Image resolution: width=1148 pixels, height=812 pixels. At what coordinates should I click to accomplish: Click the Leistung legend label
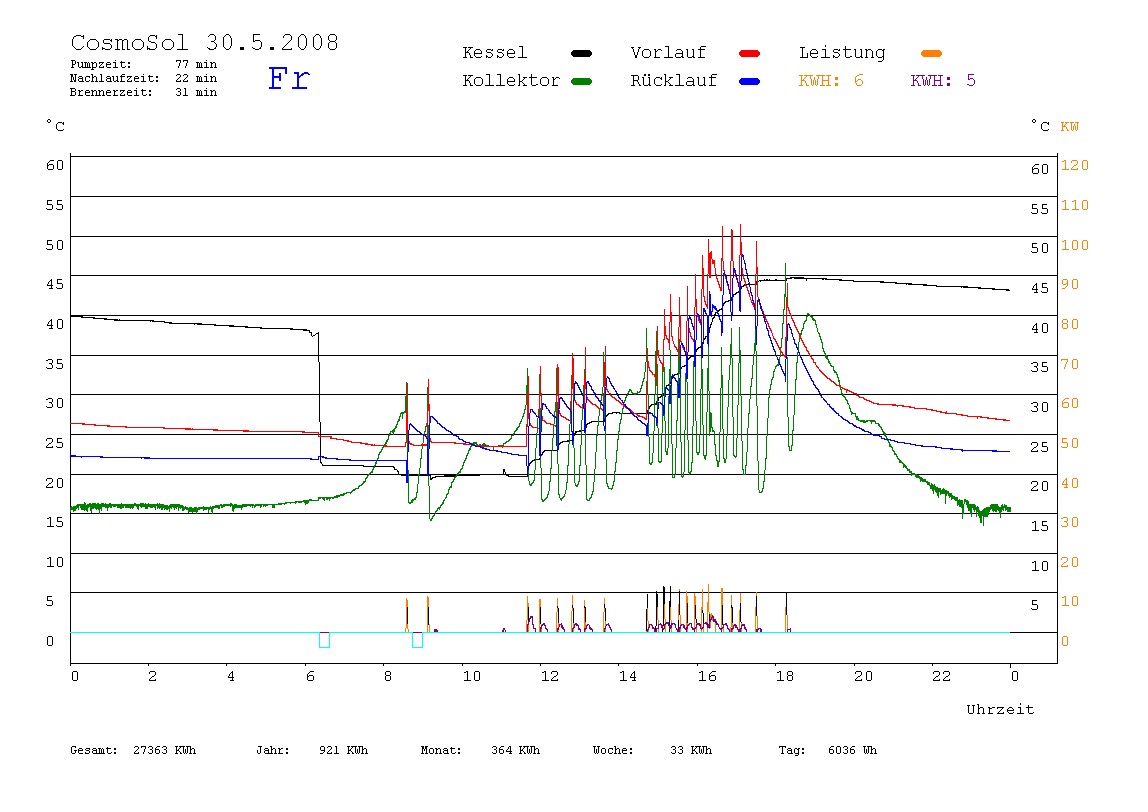pos(842,53)
